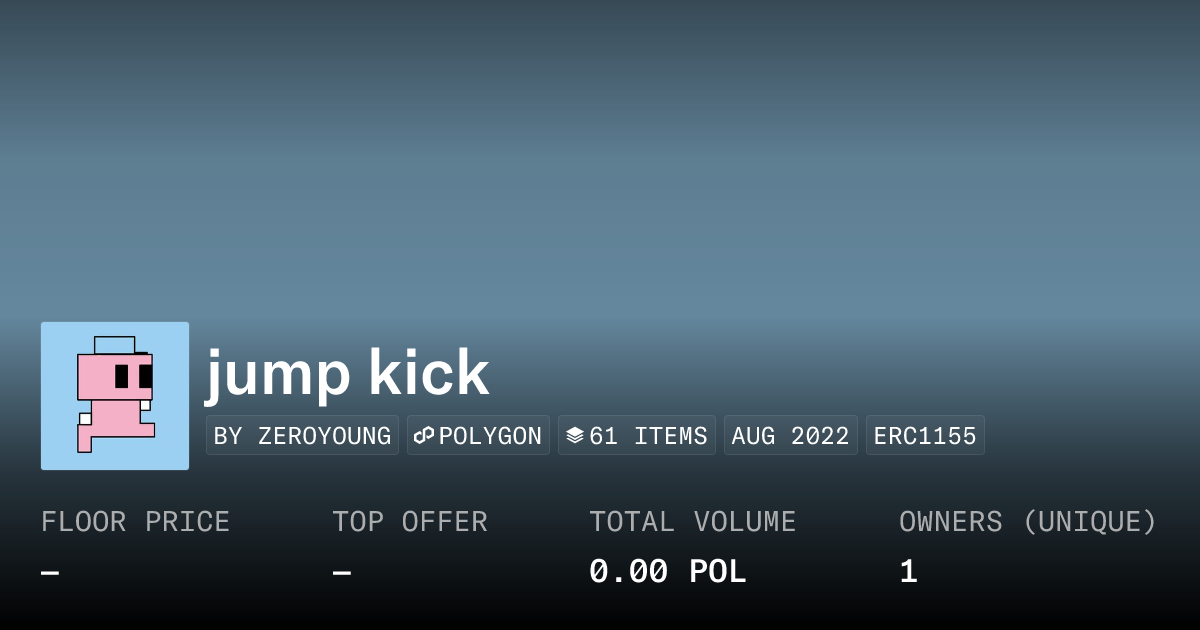Image resolution: width=1200 pixels, height=630 pixels.
Task: Open the jump kick collection avatar
Action: (x=115, y=396)
